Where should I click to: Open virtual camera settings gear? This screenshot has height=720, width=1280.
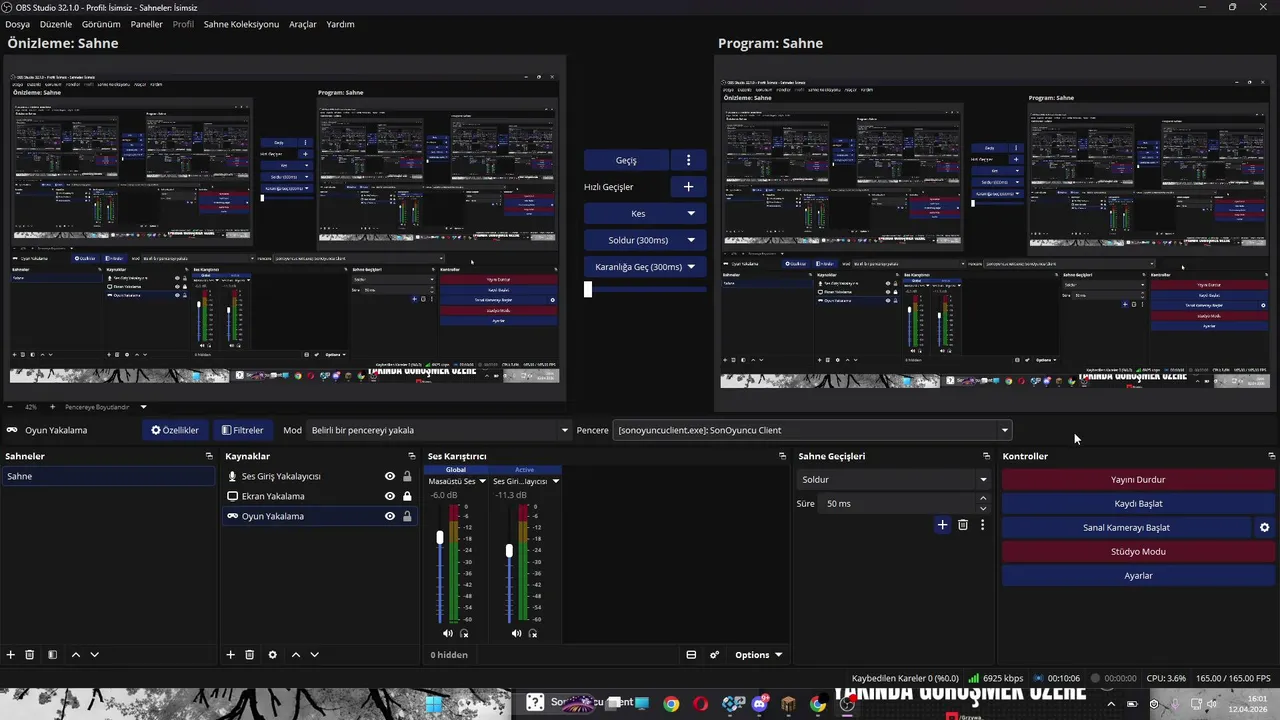[1264, 528]
